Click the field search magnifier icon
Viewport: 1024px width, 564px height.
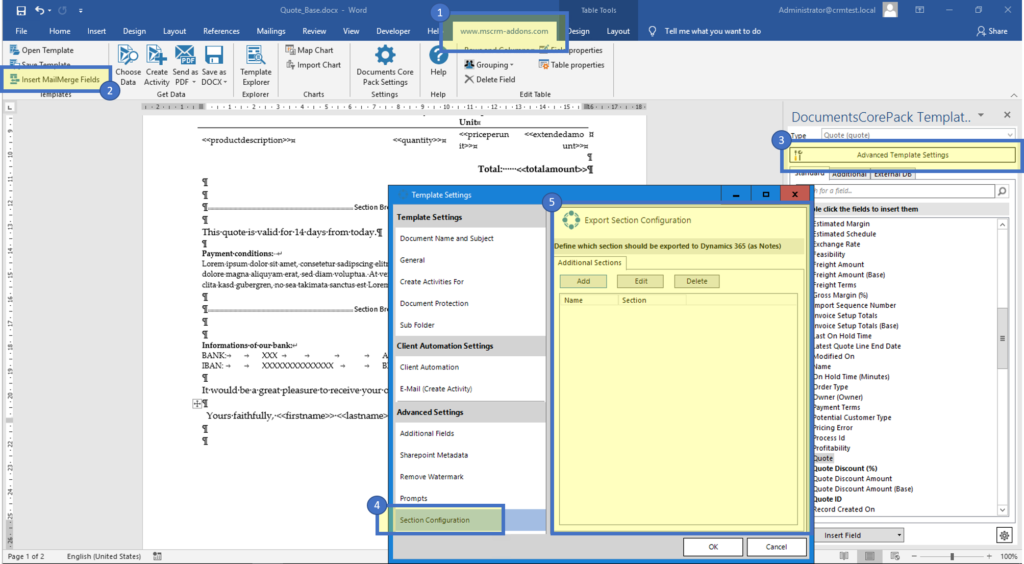[1002, 191]
